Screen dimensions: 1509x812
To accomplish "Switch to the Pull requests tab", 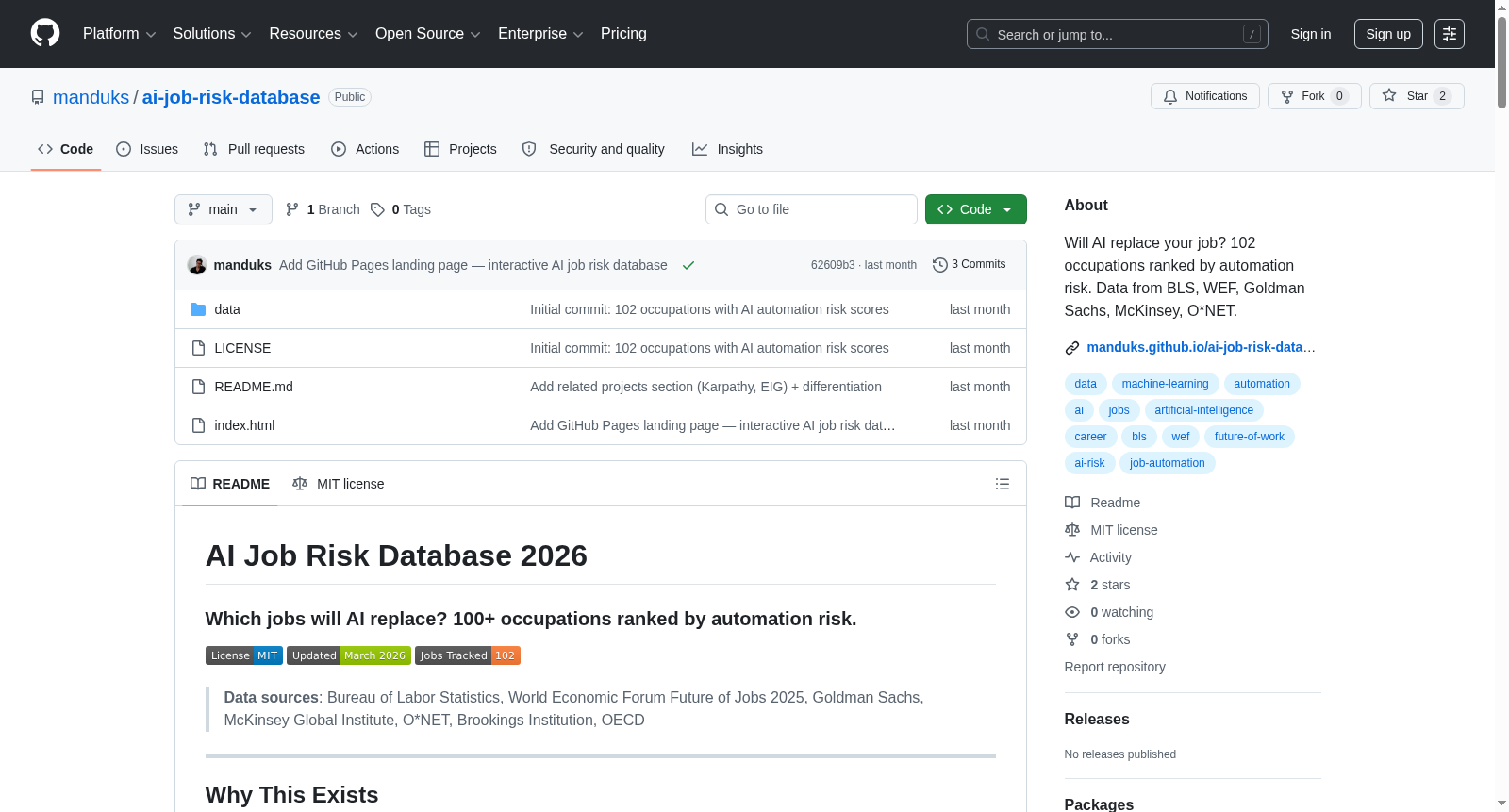I will pos(254,149).
